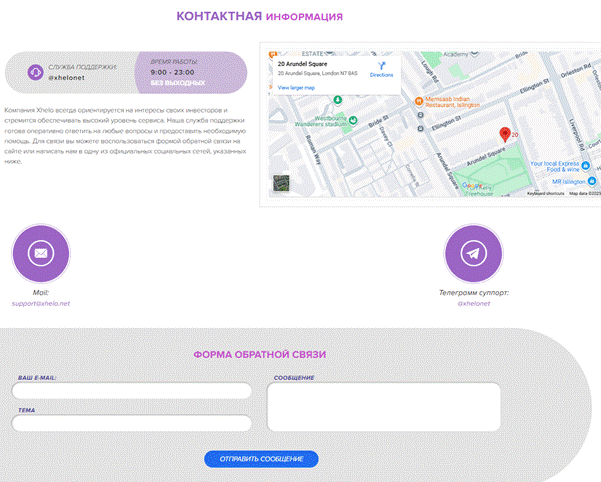The height and width of the screenshot is (482, 601).
Task: Click the Telegram paper plane icon
Action: [x=473, y=253]
